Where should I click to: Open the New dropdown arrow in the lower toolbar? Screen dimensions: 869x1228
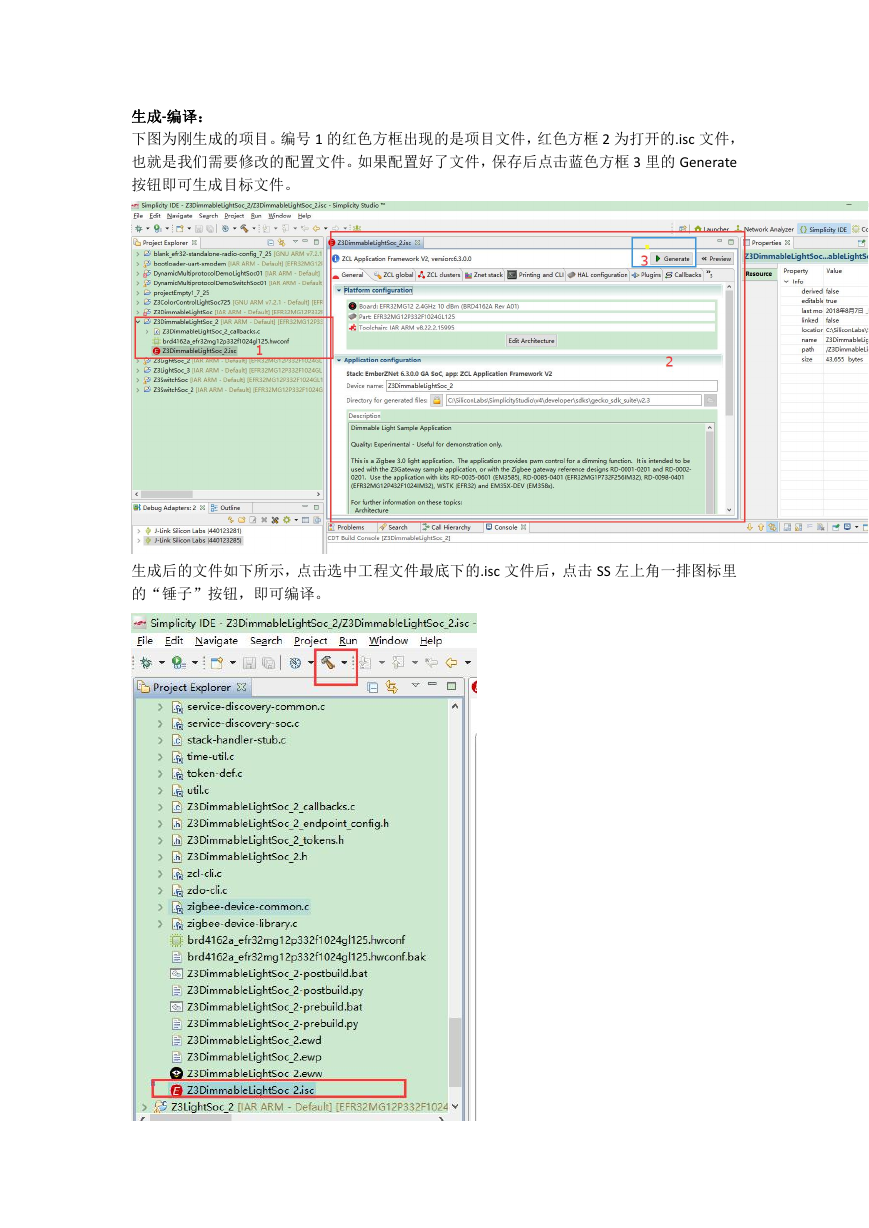231,662
